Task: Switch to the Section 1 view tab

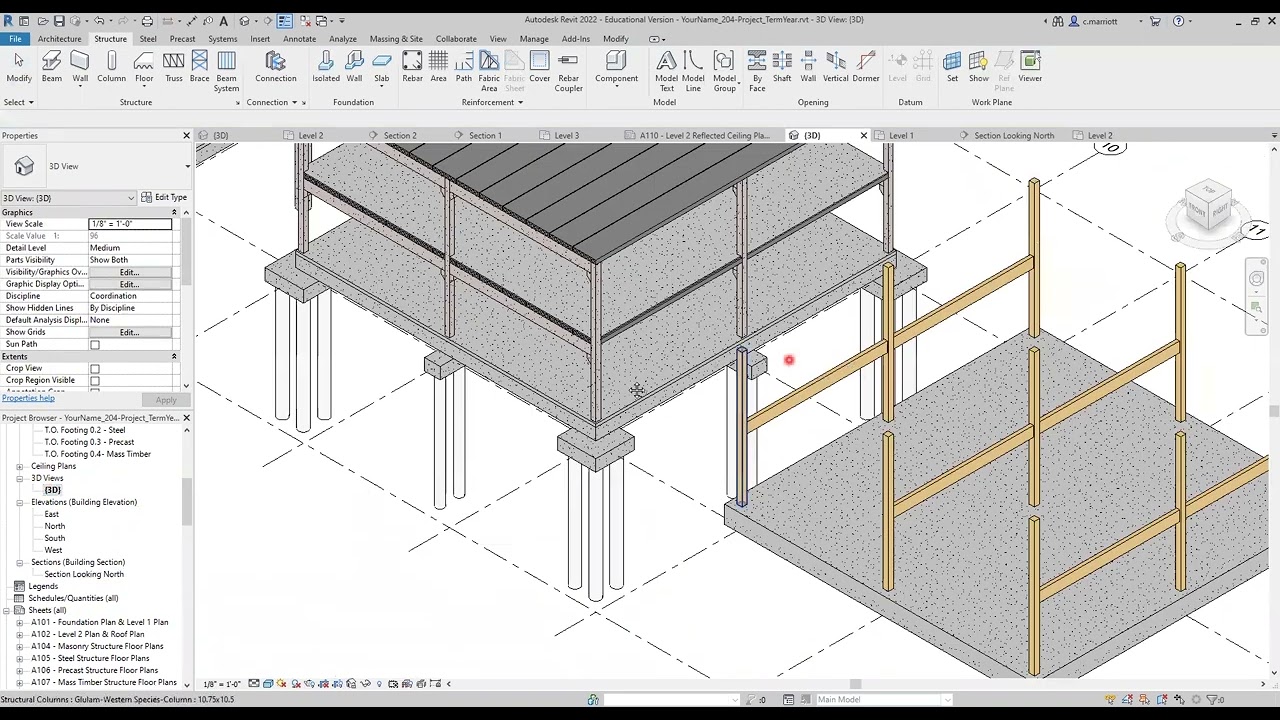Action: (x=485, y=135)
